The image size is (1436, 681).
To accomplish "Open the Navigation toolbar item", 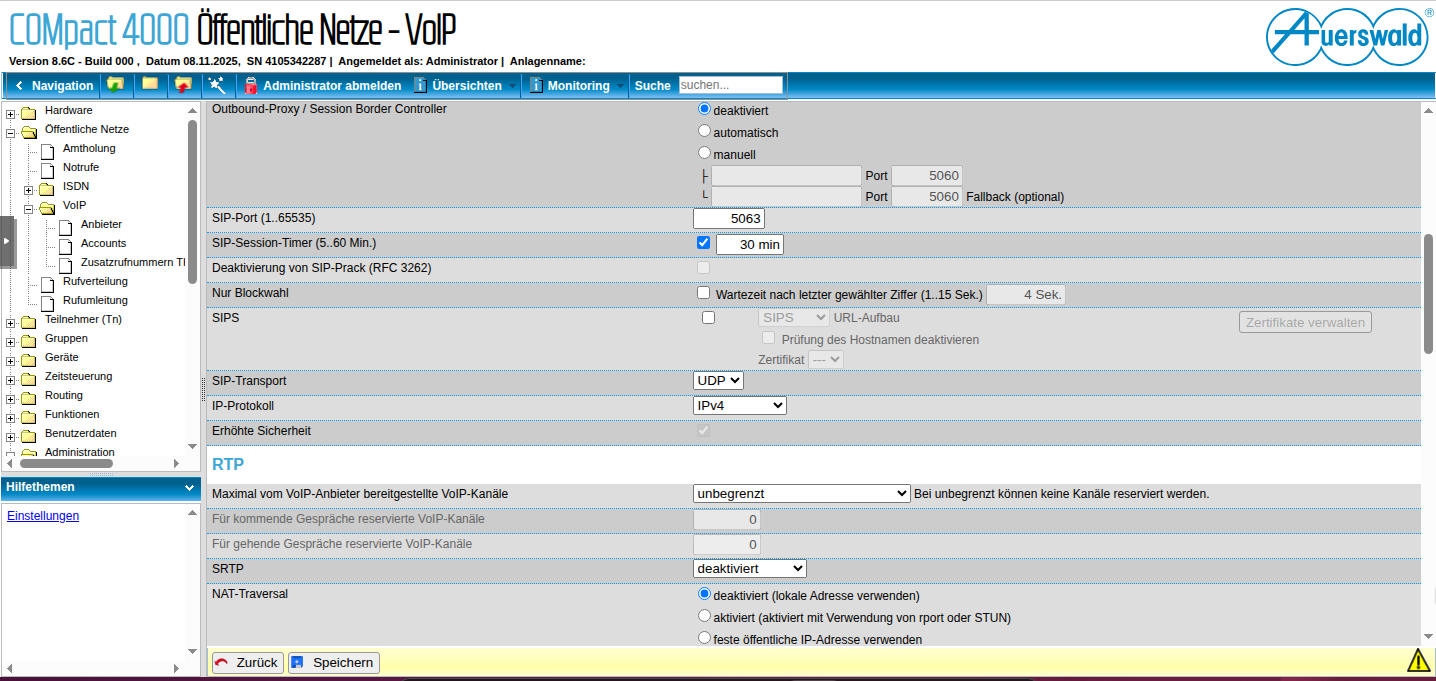I will (55, 86).
